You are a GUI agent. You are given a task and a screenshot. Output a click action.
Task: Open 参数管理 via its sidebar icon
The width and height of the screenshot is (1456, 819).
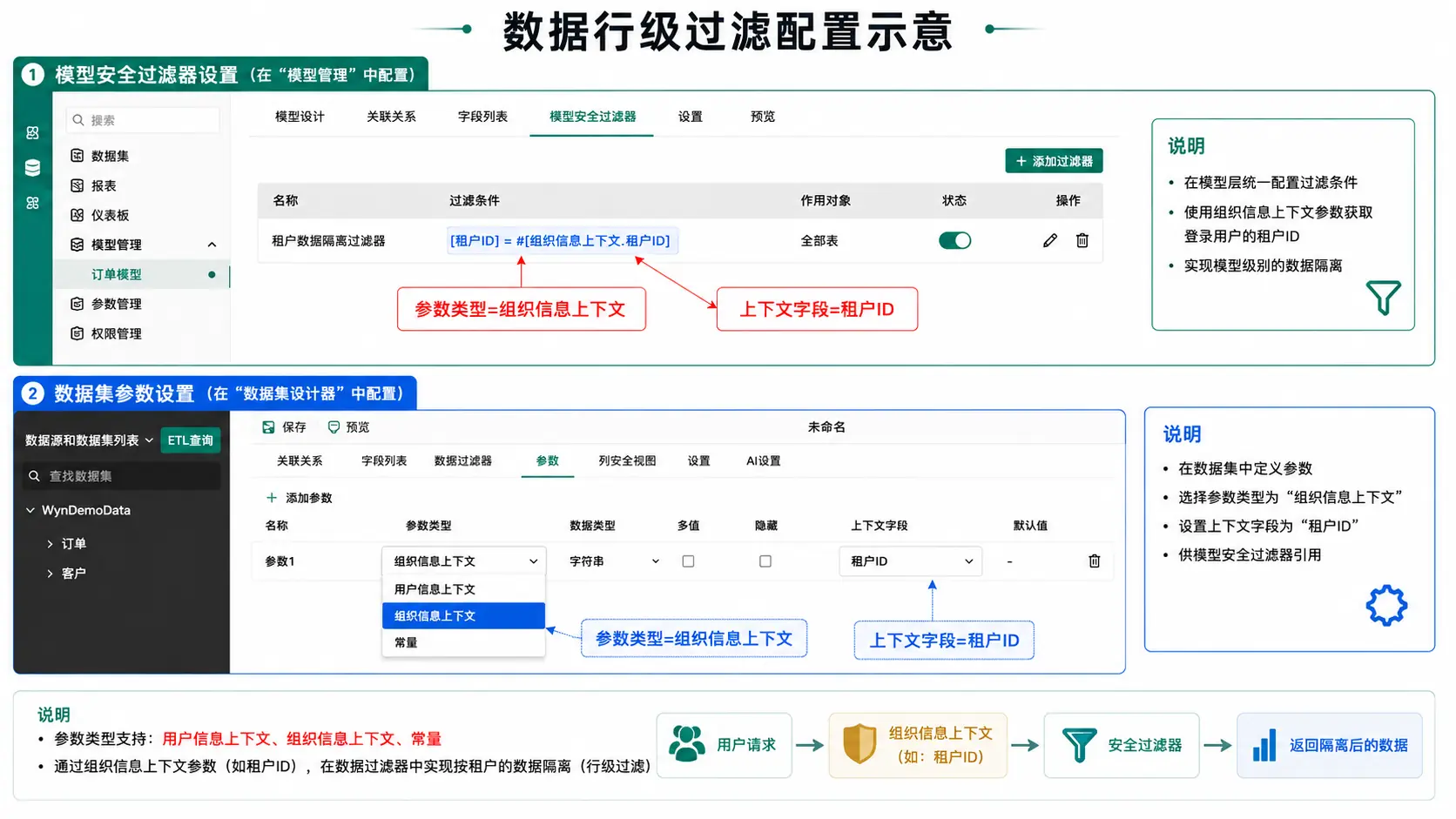[x=77, y=304]
